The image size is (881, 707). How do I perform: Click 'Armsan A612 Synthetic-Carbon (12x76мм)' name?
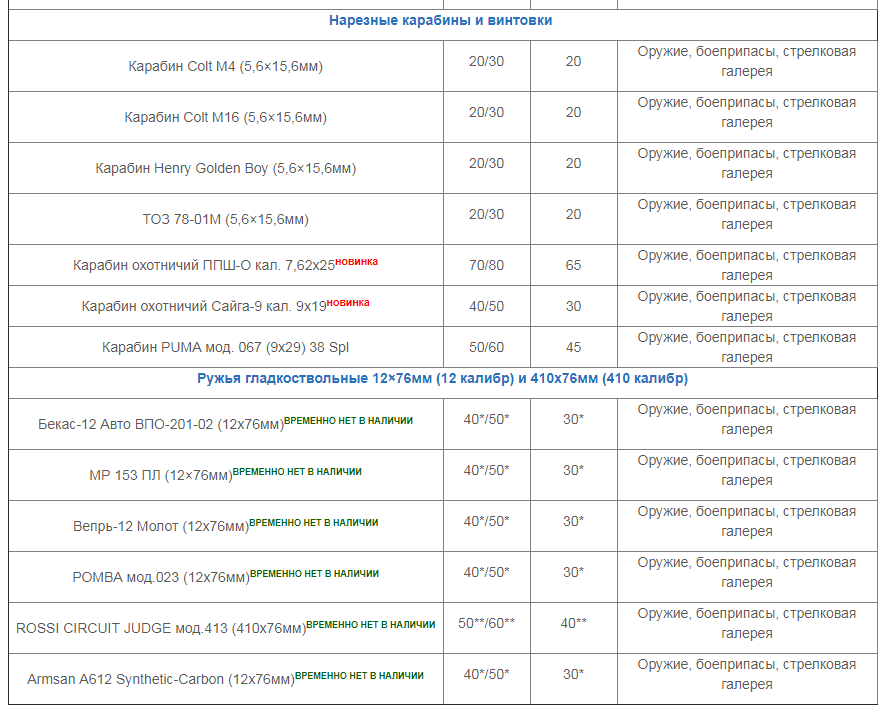coord(161,679)
